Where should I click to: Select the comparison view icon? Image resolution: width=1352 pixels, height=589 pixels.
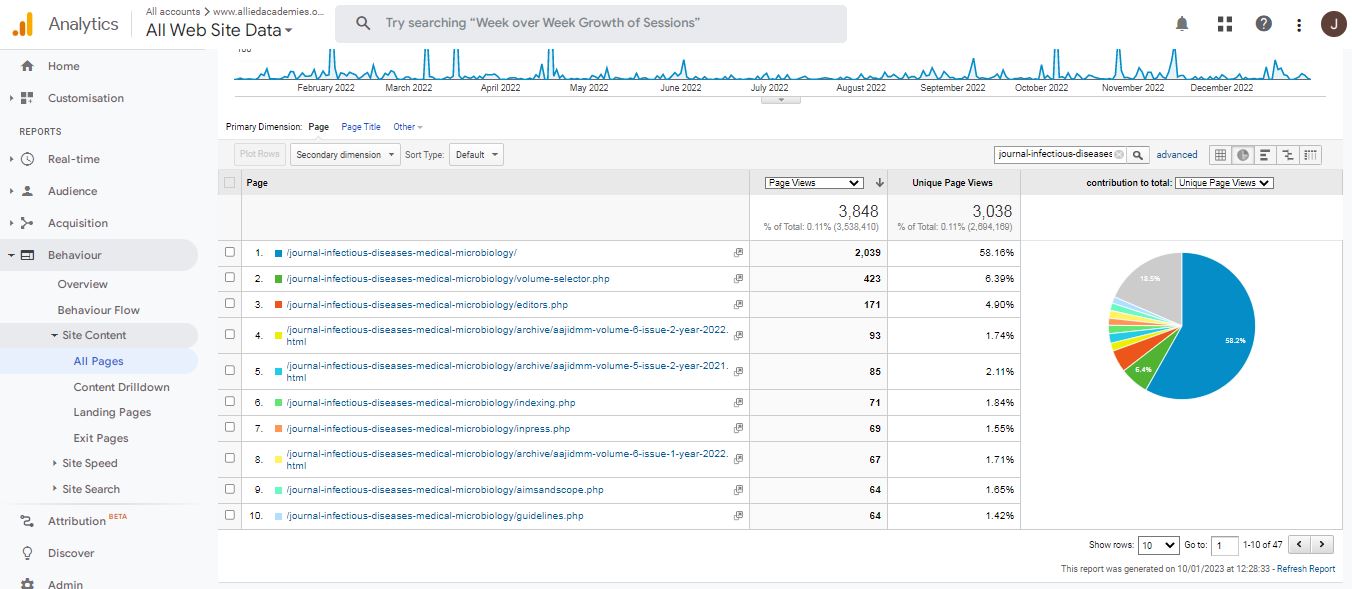coord(1288,155)
